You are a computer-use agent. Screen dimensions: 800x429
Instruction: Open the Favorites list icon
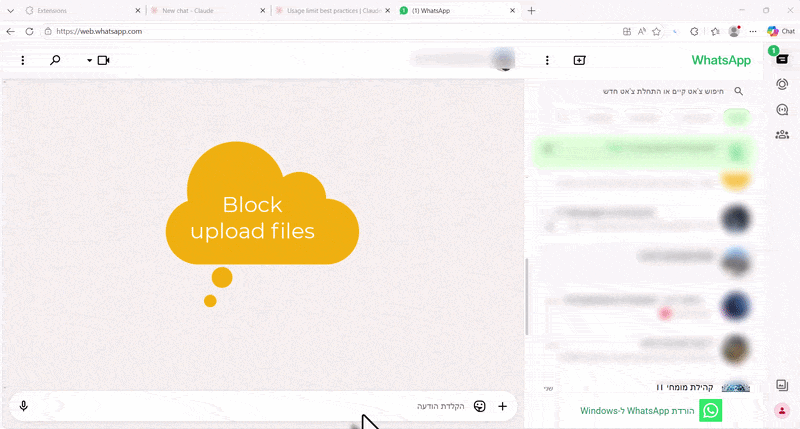(x=715, y=32)
